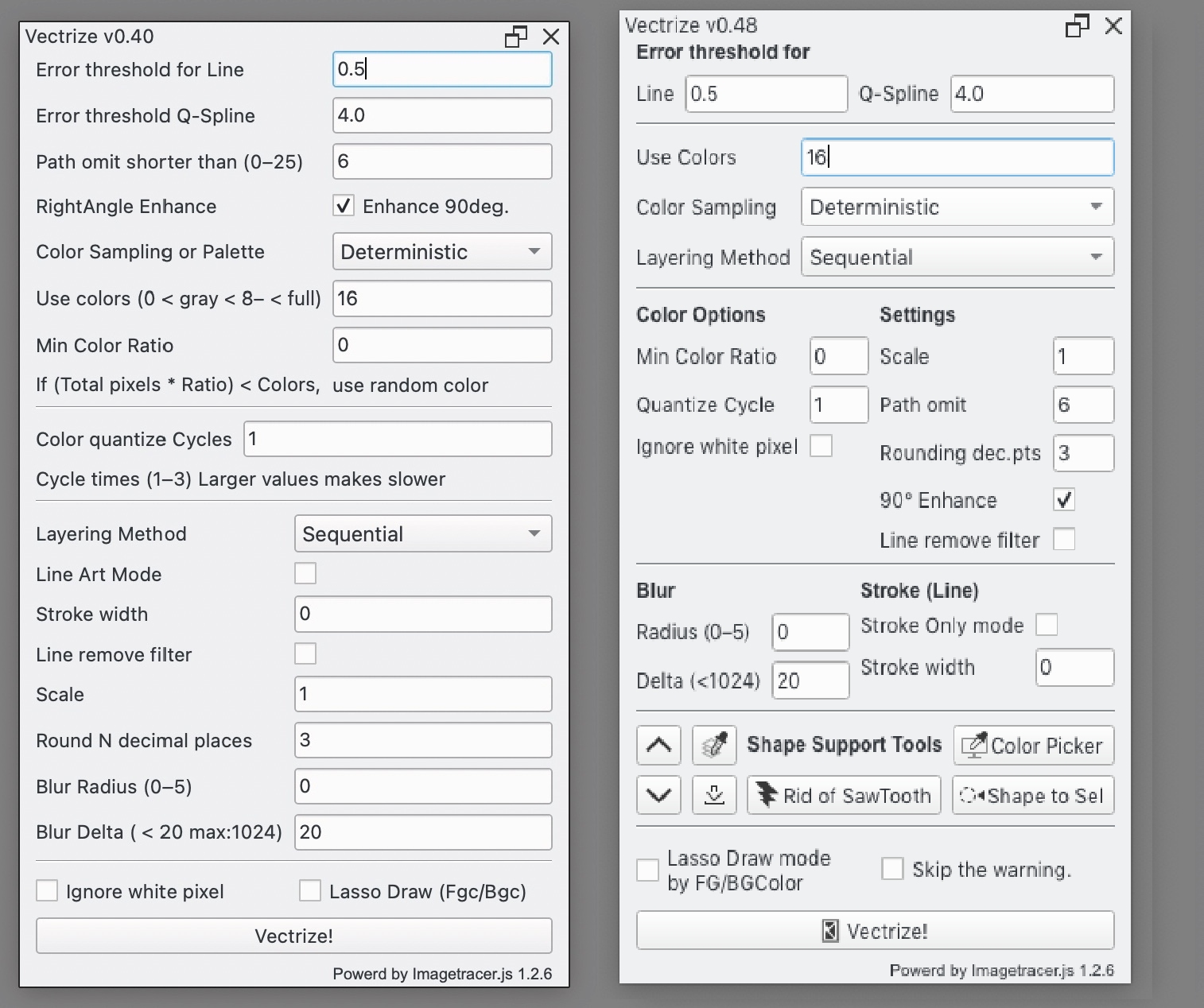Screen dimensions: 1204x1008
Task: Click Use colors field in Vectrize v0.40
Action: [442, 298]
